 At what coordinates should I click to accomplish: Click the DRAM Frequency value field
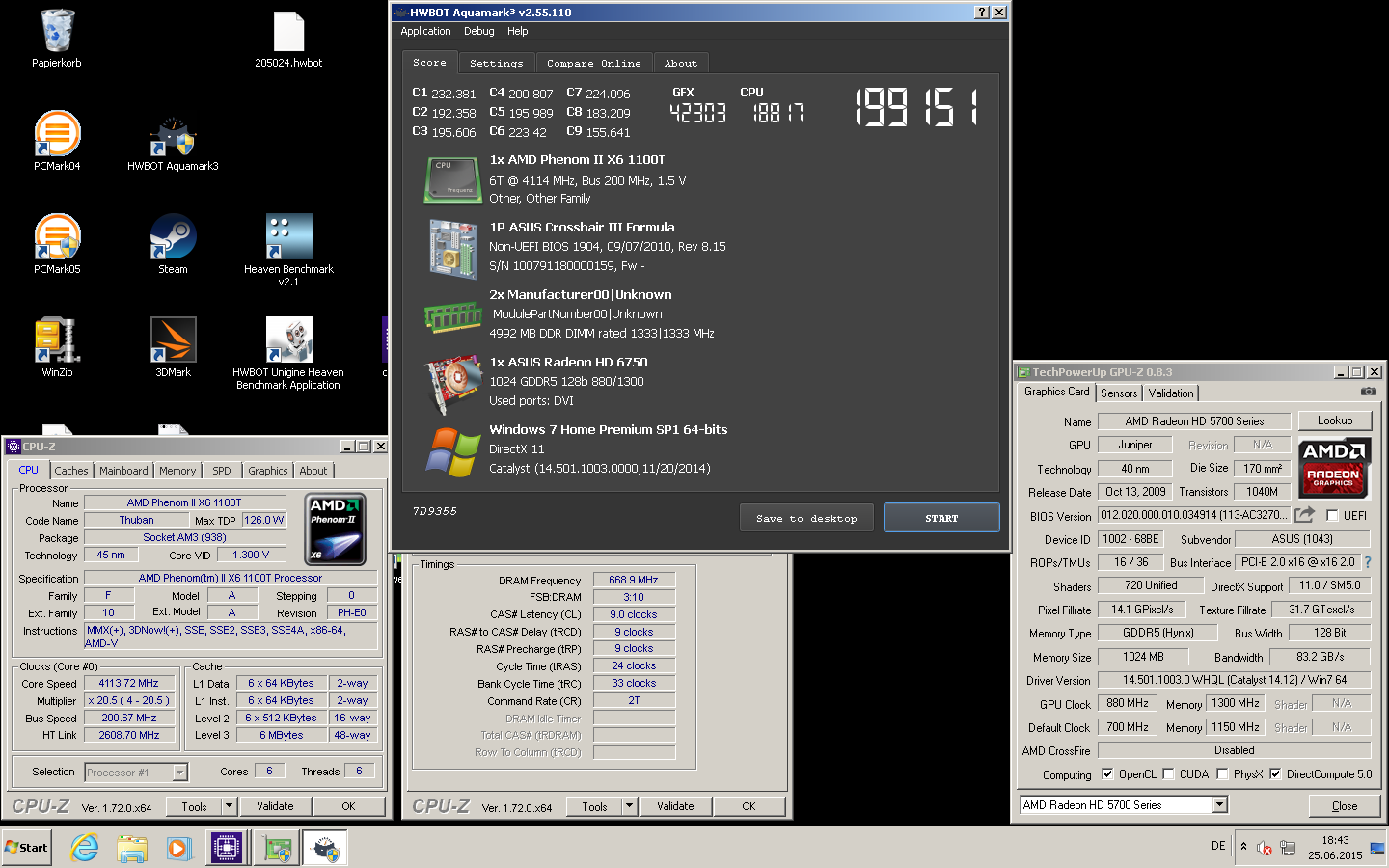[x=634, y=580]
